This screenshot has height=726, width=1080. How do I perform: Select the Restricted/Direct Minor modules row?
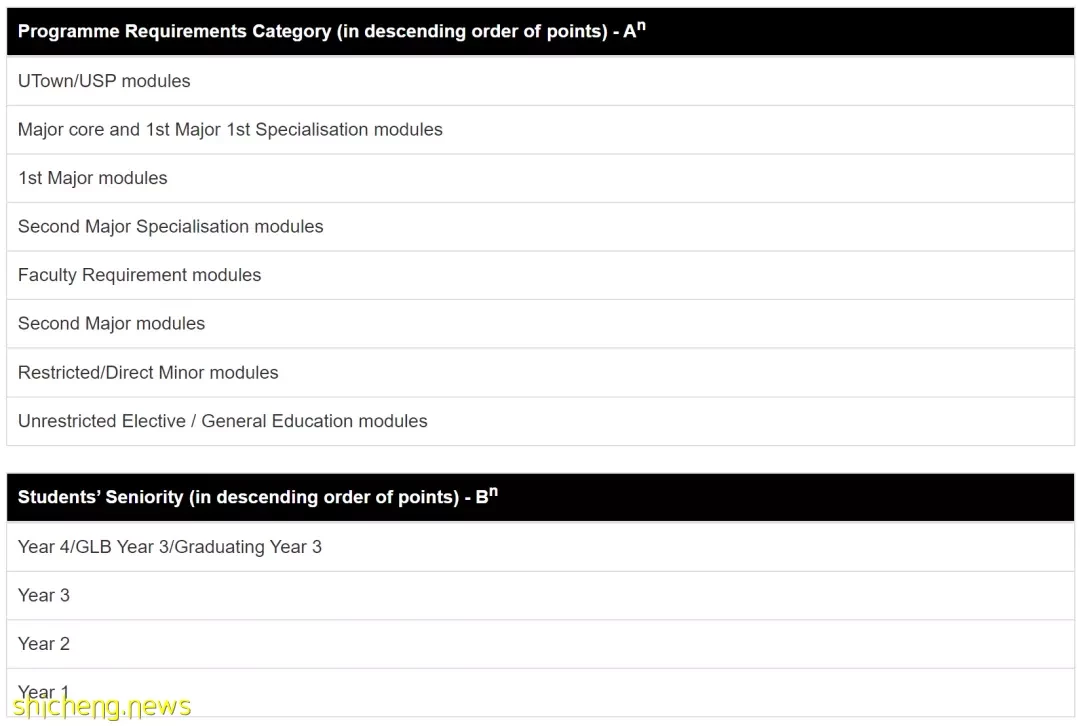pyautogui.click(x=540, y=373)
